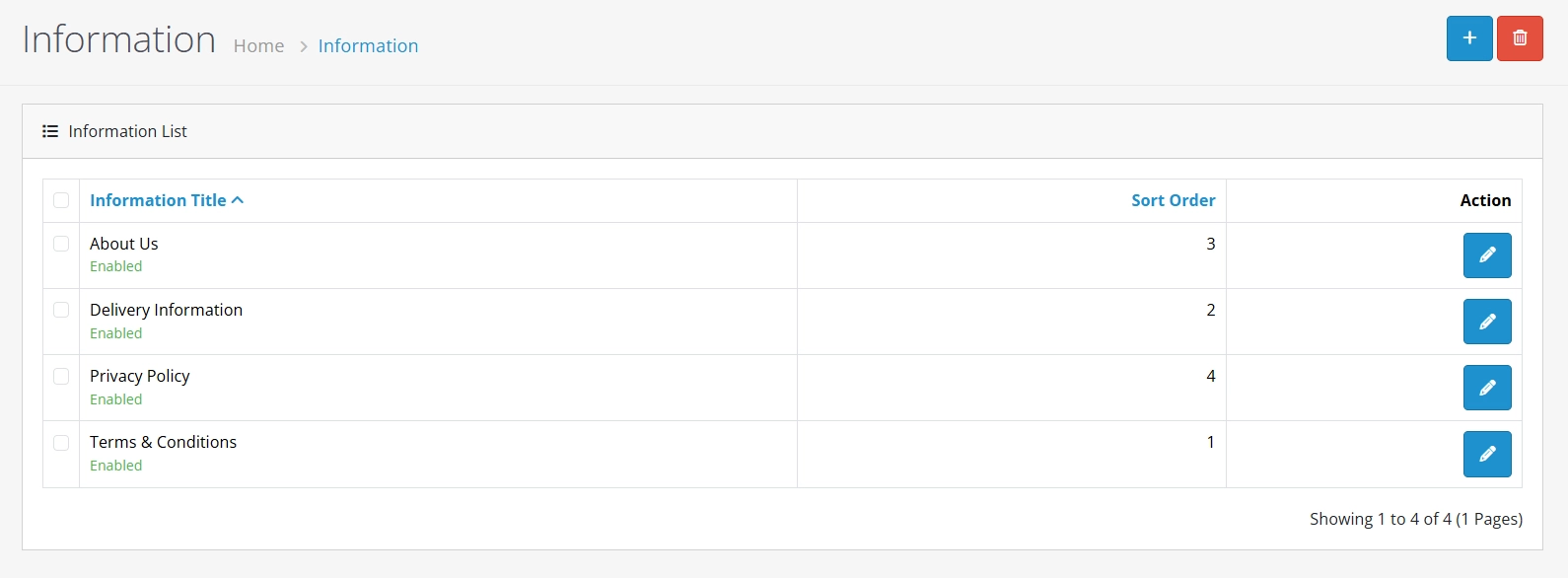Edit Delivery Information with pencil icon
Screen dimensions: 1568x578
click(x=1487, y=322)
